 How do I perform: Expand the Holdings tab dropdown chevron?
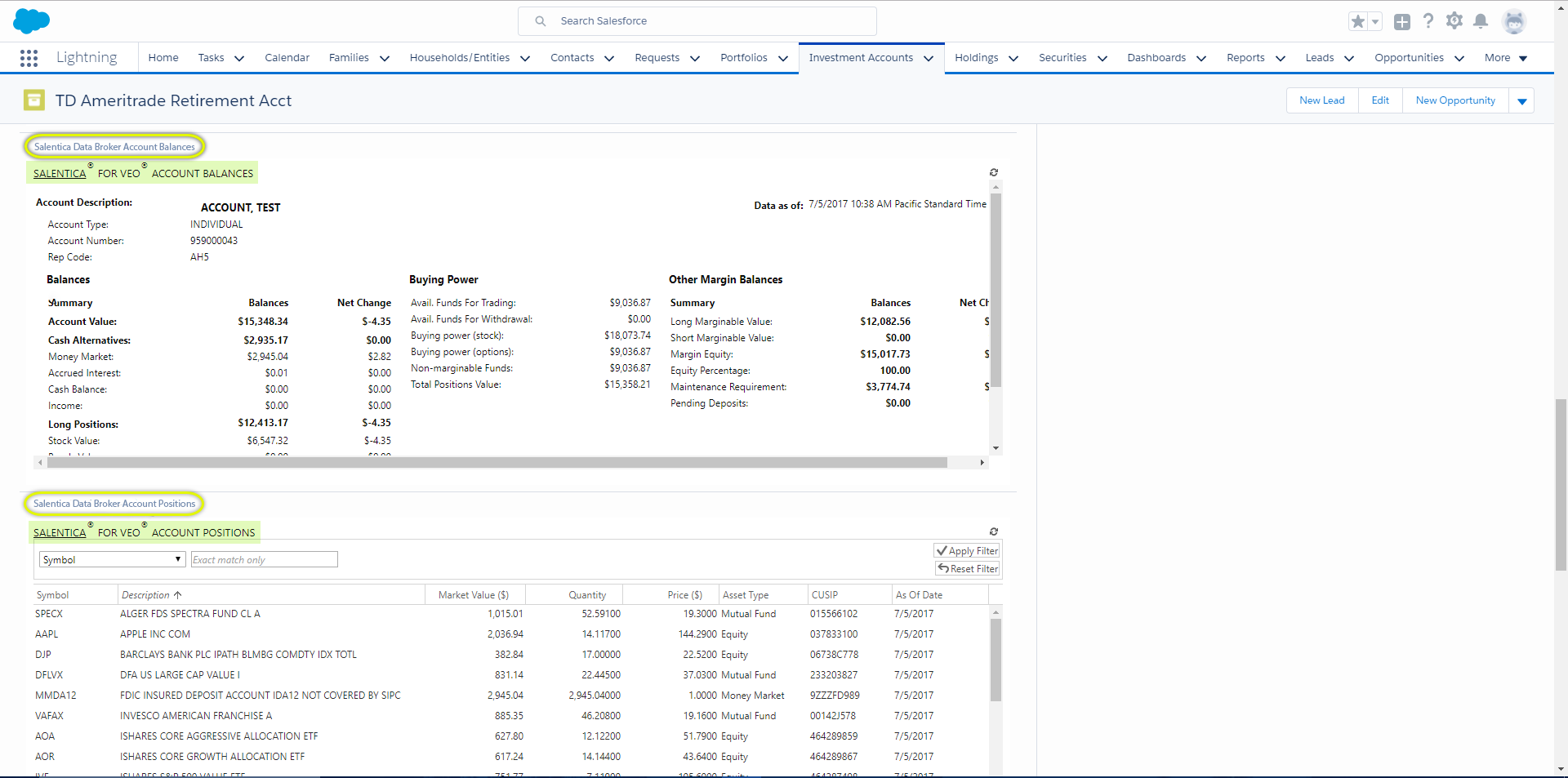click(x=1013, y=59)
